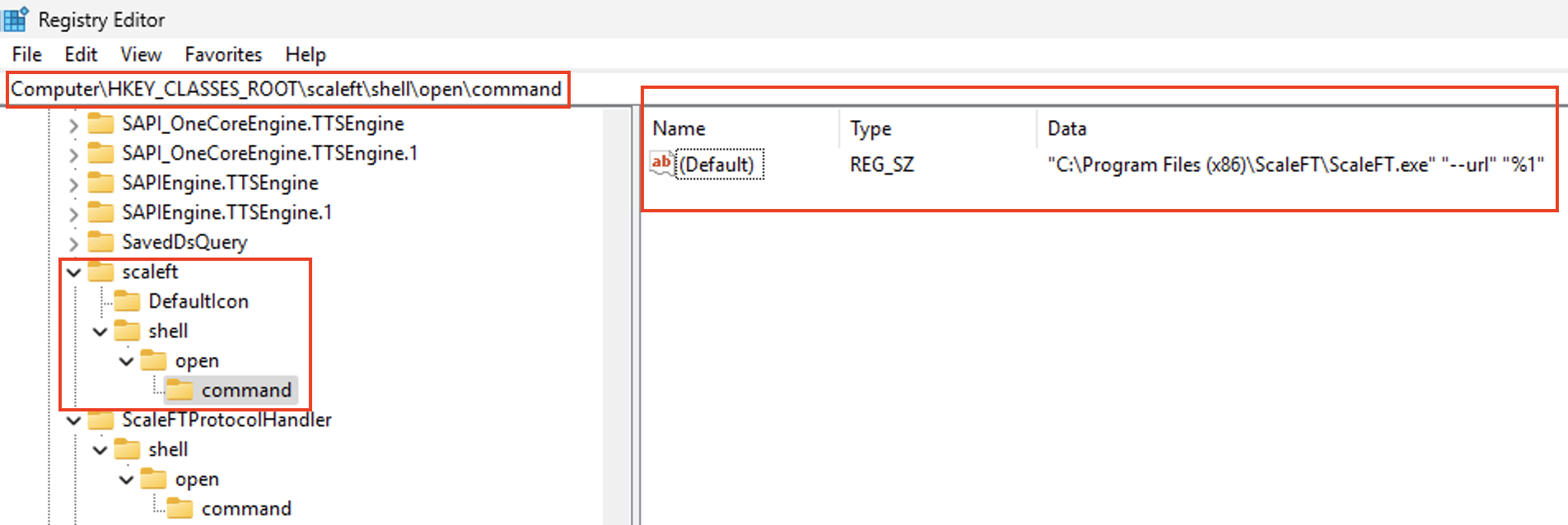Select the ScaleFTProtocolHandler key label

(x=226, y=420)
